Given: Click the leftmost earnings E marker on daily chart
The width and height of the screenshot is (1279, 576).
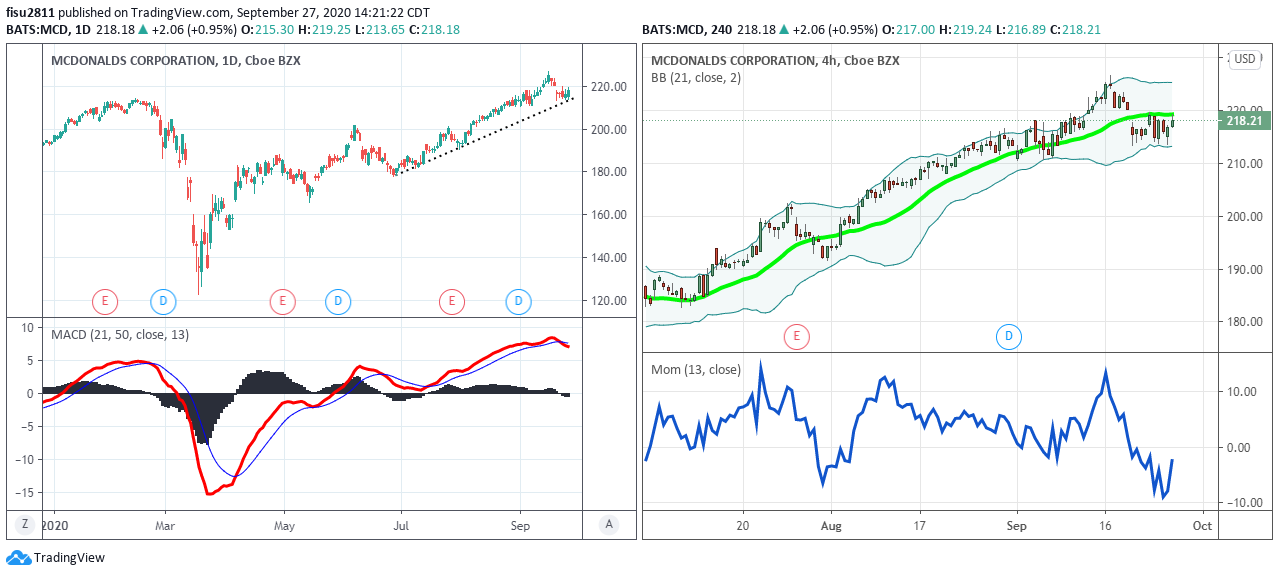Looking at the screenshot, I should coord(104,300).
